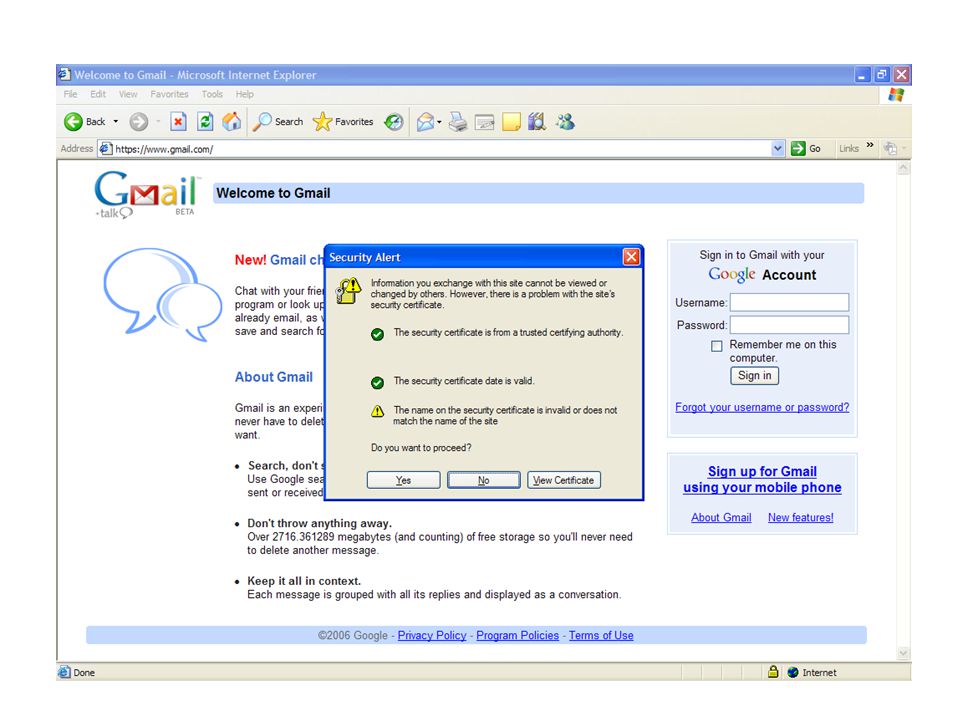Open the About Gmail link in sidebar
The image size is (960, 720).
pos(721,517)
